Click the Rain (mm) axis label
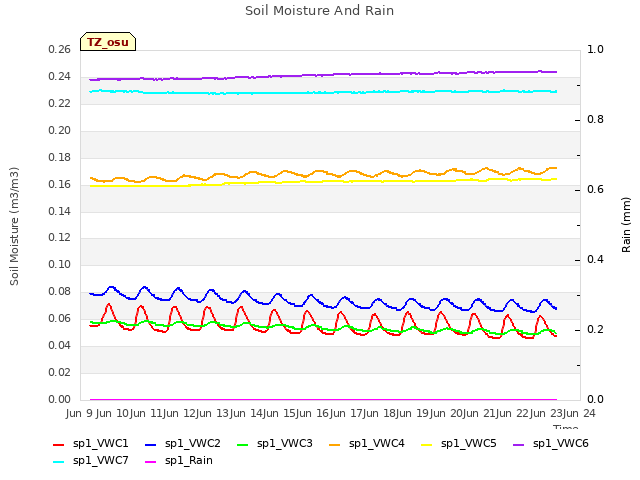 click(x=626, y=225)
